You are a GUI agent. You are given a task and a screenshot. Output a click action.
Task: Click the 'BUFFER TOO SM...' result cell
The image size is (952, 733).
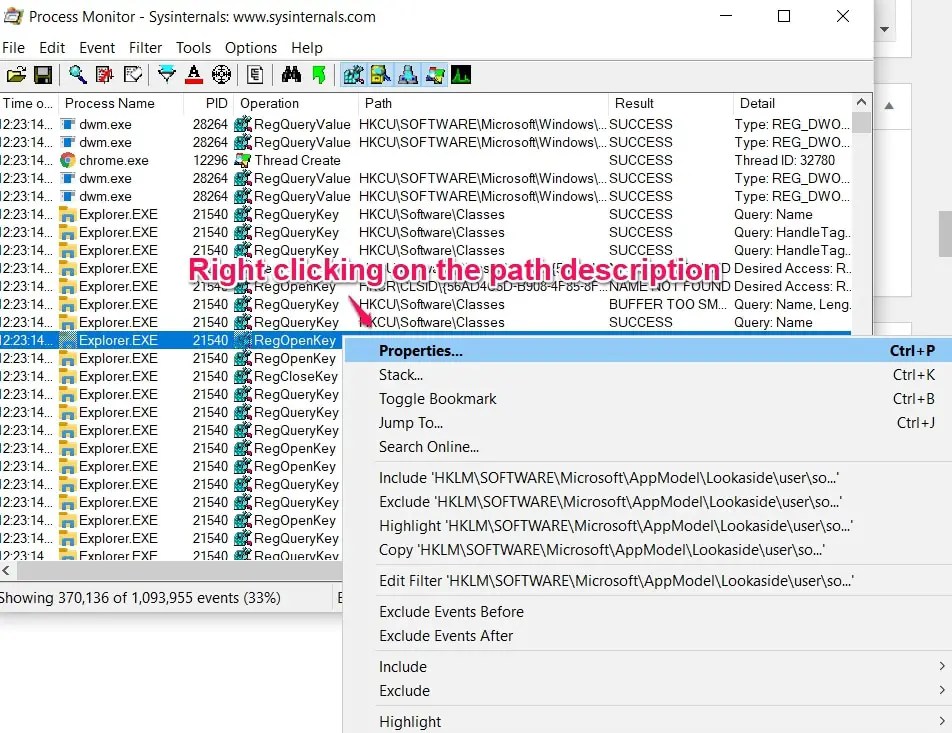click(x=668, y=304)
